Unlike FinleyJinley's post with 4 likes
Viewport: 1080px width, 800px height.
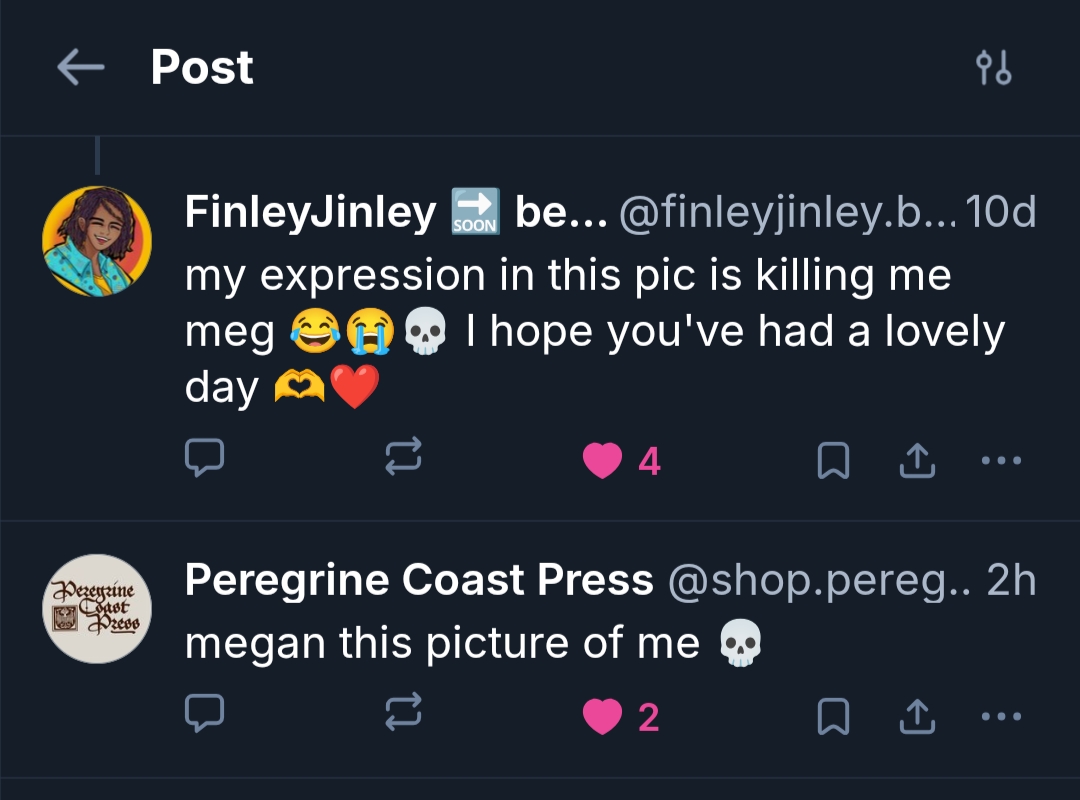pos(603,461)
